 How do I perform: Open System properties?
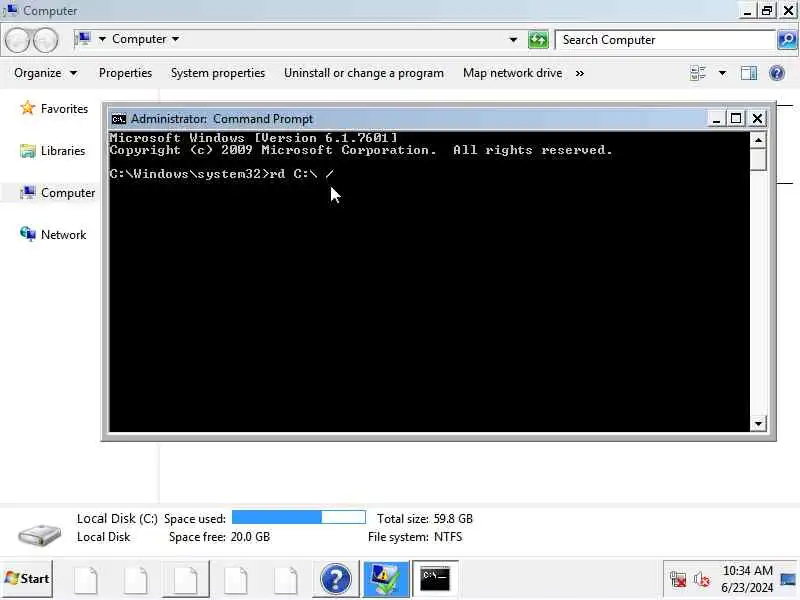click(218, 73)
